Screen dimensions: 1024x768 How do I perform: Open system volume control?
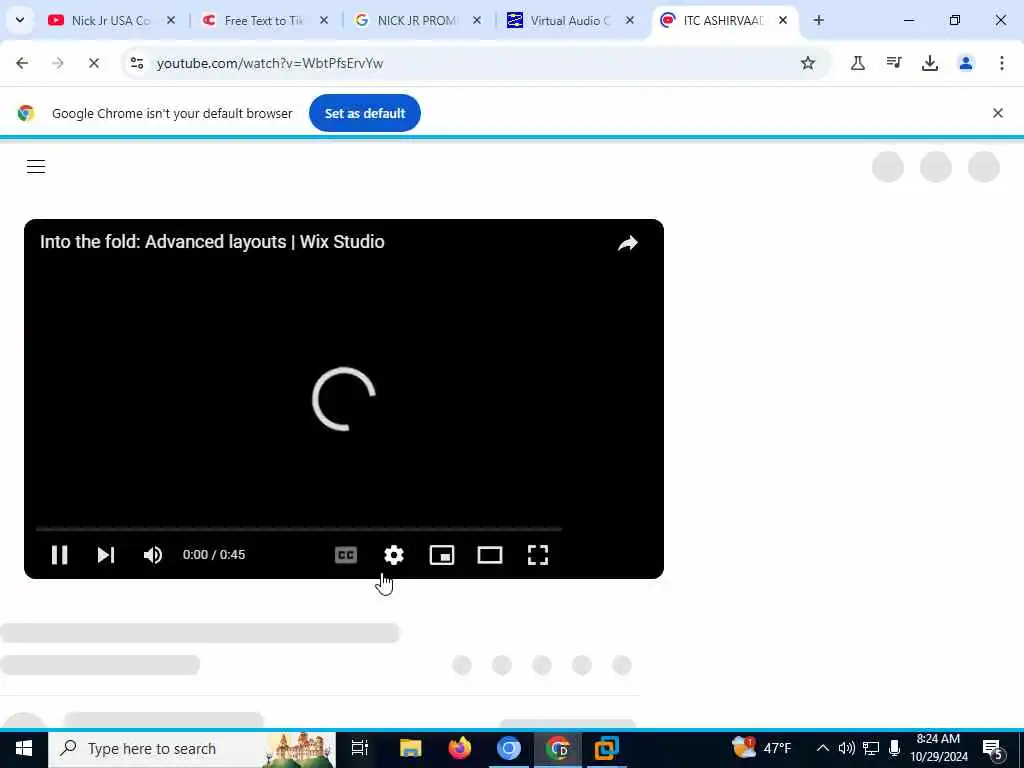point(847,748)
